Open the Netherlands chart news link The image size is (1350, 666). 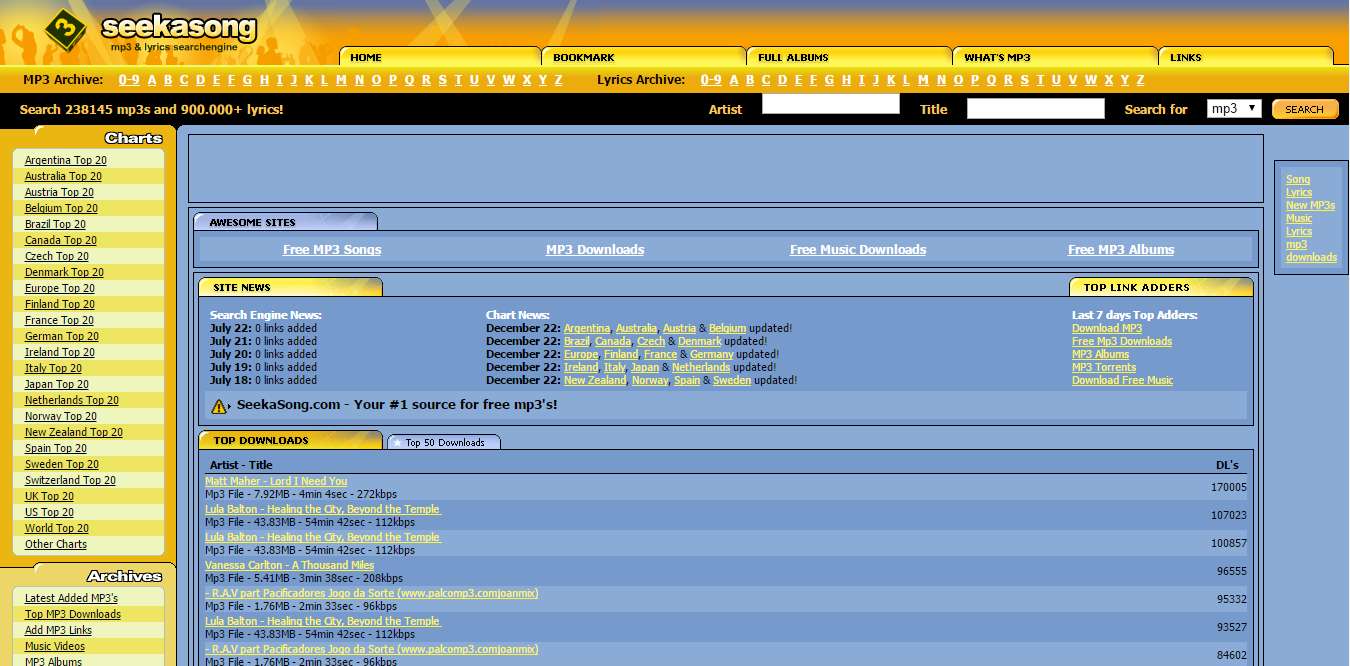[x=701, y=367]
